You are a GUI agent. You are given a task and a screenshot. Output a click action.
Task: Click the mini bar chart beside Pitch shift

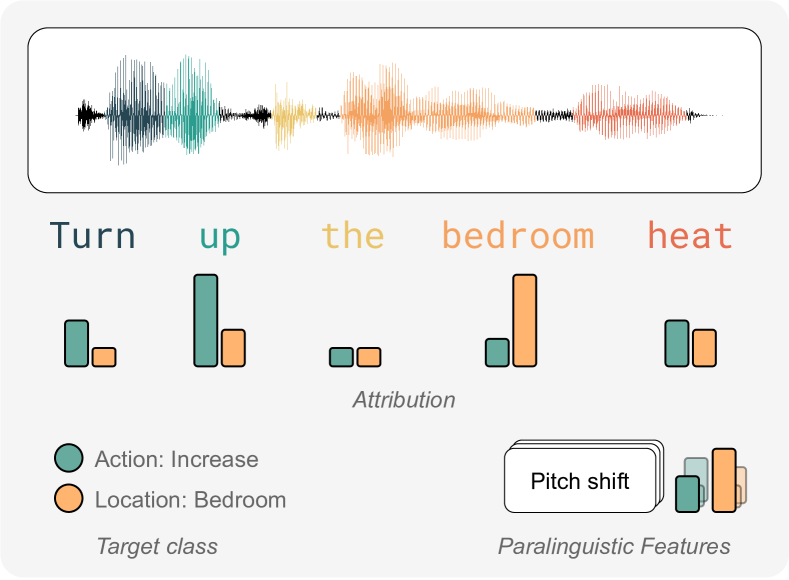[711, 481]
